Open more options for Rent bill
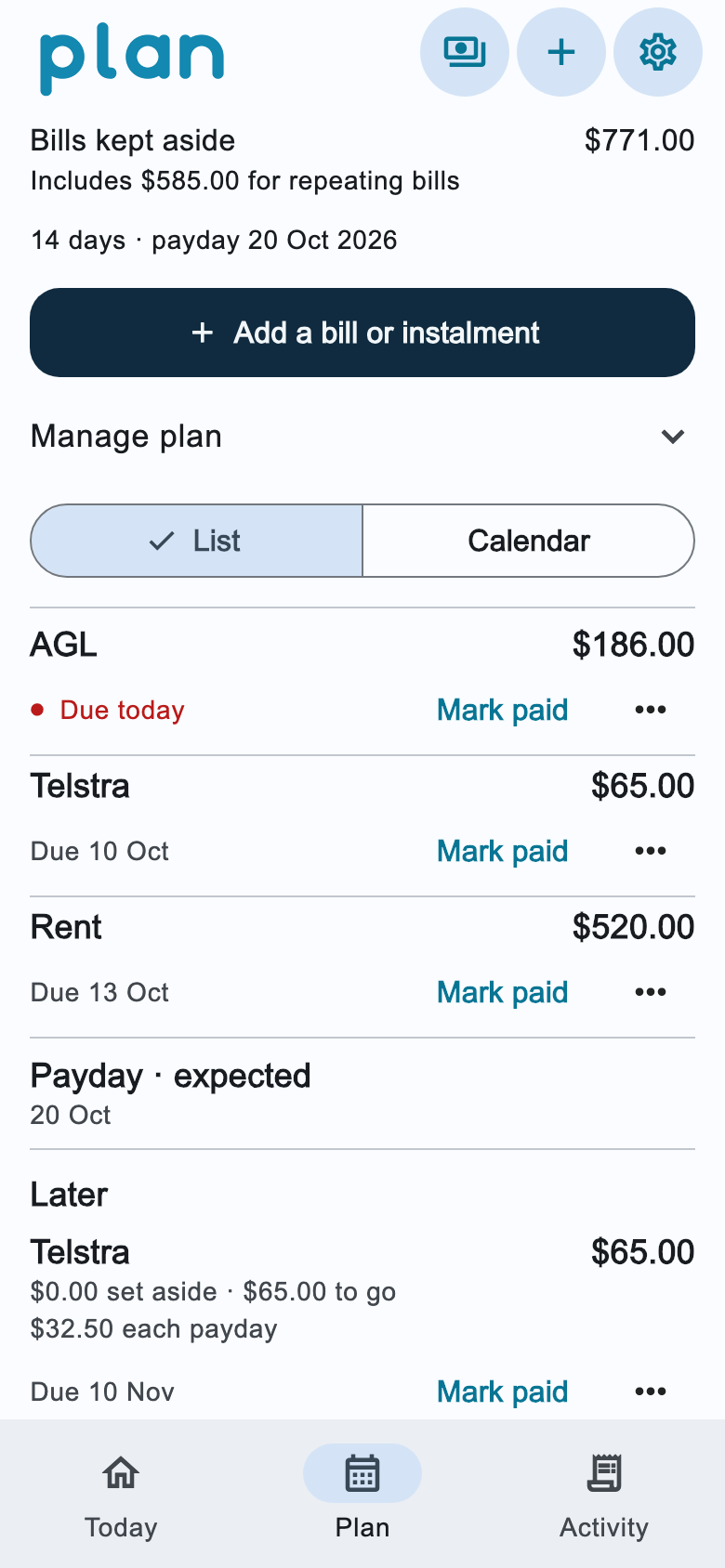 (651, 992)
